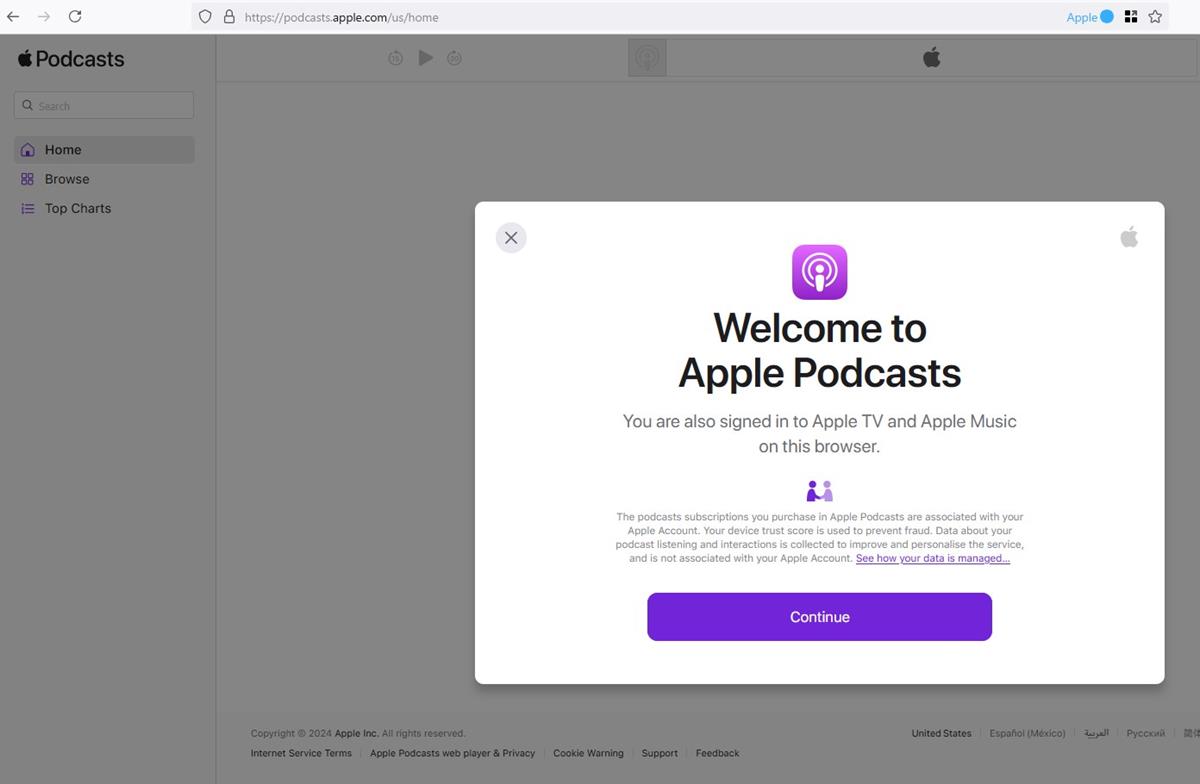The height and width of the screenshot is (784, 1200).
Task: Click the Apple container label in address bar
Action: (1090, 17)
